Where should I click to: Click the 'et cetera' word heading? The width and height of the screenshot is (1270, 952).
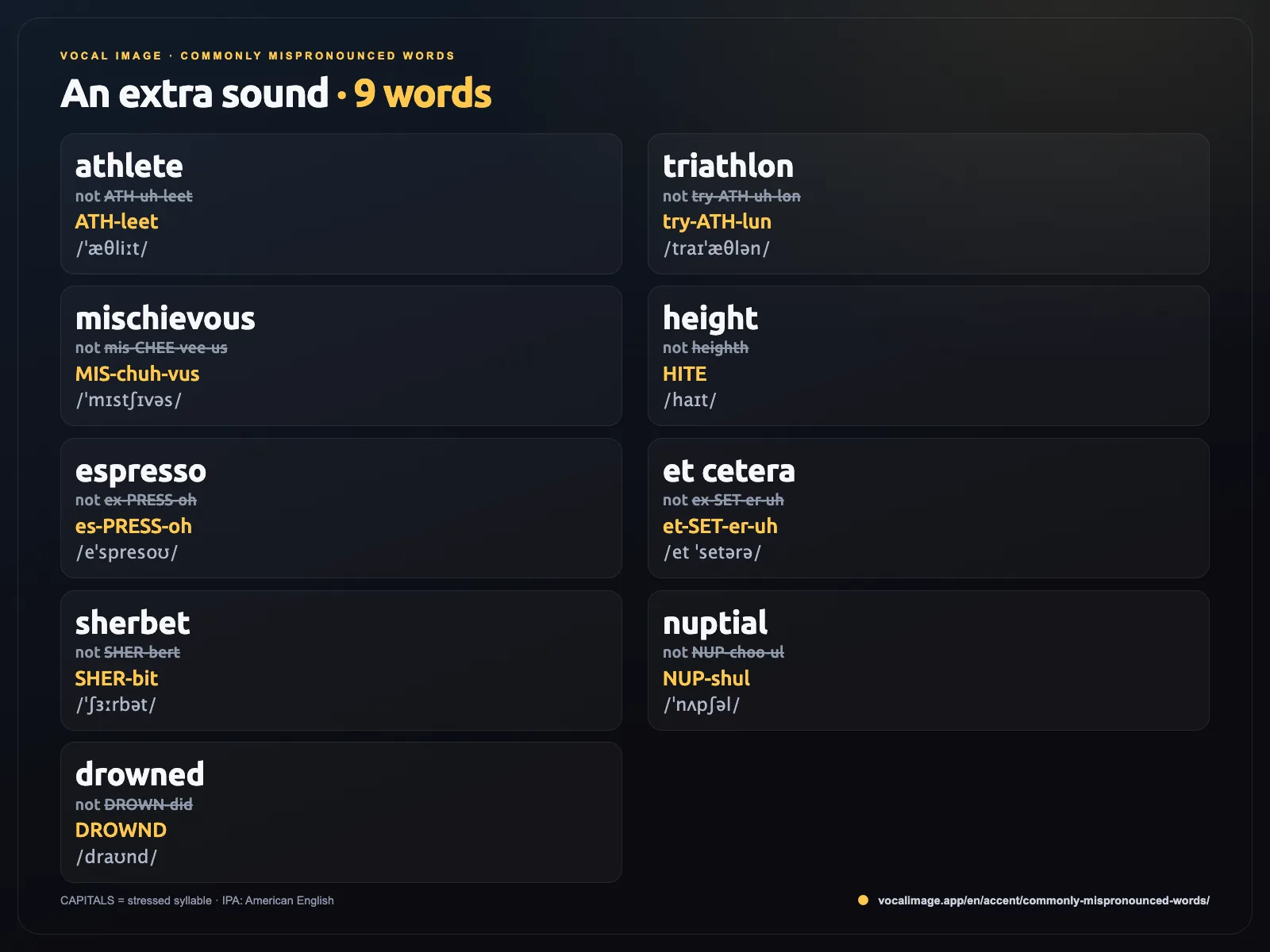coord(729,470)
